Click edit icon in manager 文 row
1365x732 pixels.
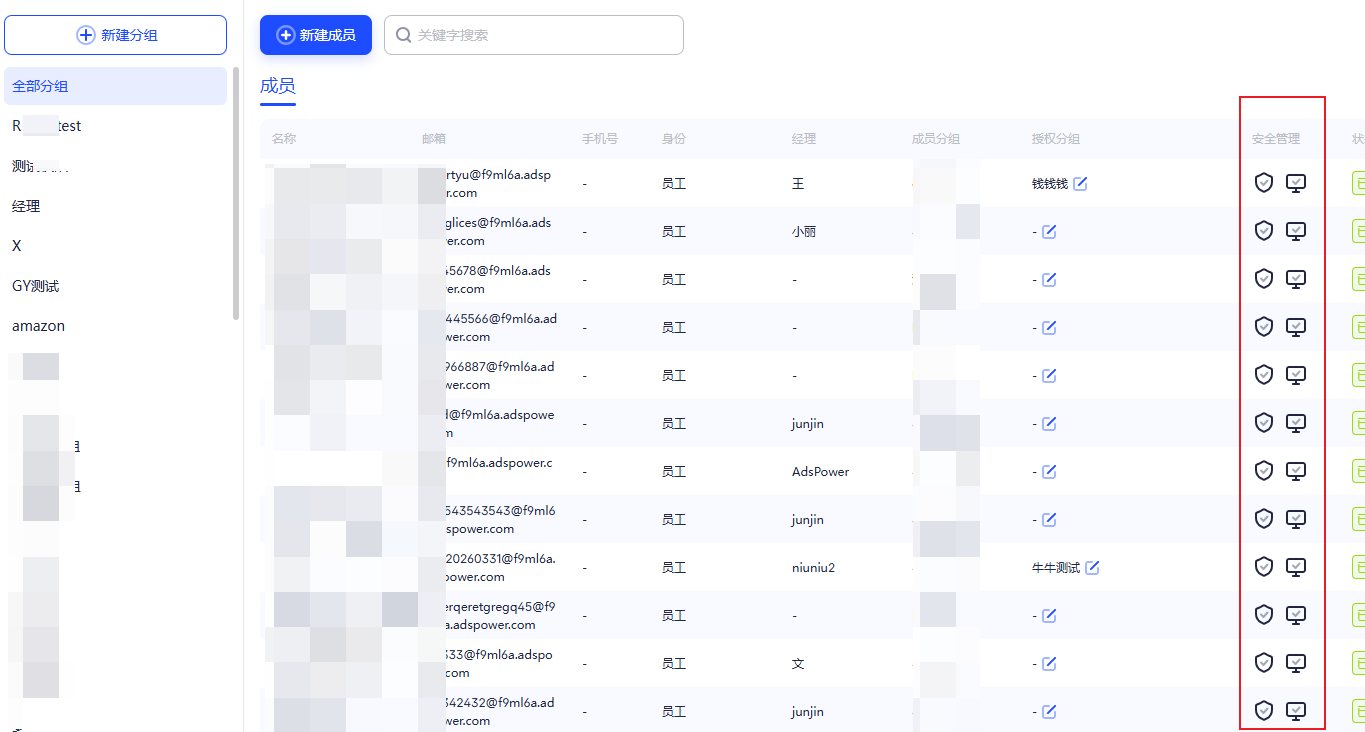1049,663
